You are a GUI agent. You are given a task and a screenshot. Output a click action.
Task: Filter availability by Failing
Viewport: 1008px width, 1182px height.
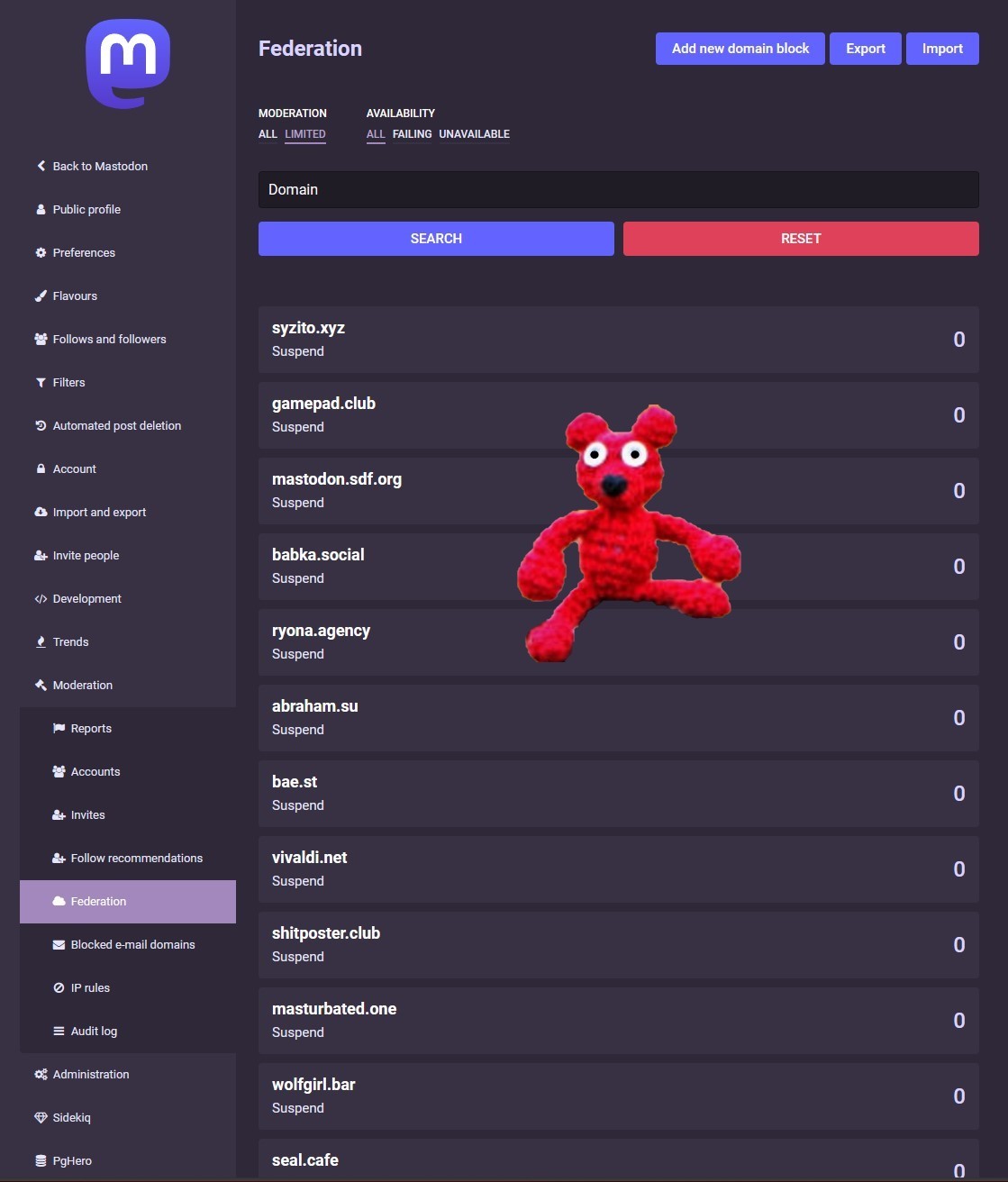coord(412,134)
